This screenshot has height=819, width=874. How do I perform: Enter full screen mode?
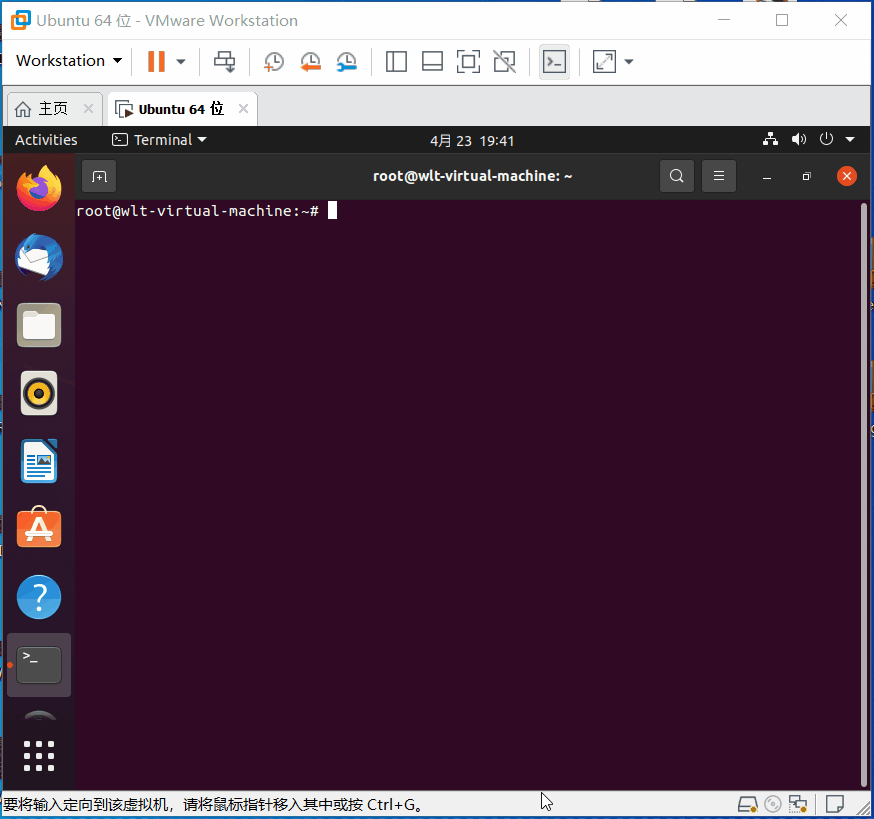click(468, 61)
